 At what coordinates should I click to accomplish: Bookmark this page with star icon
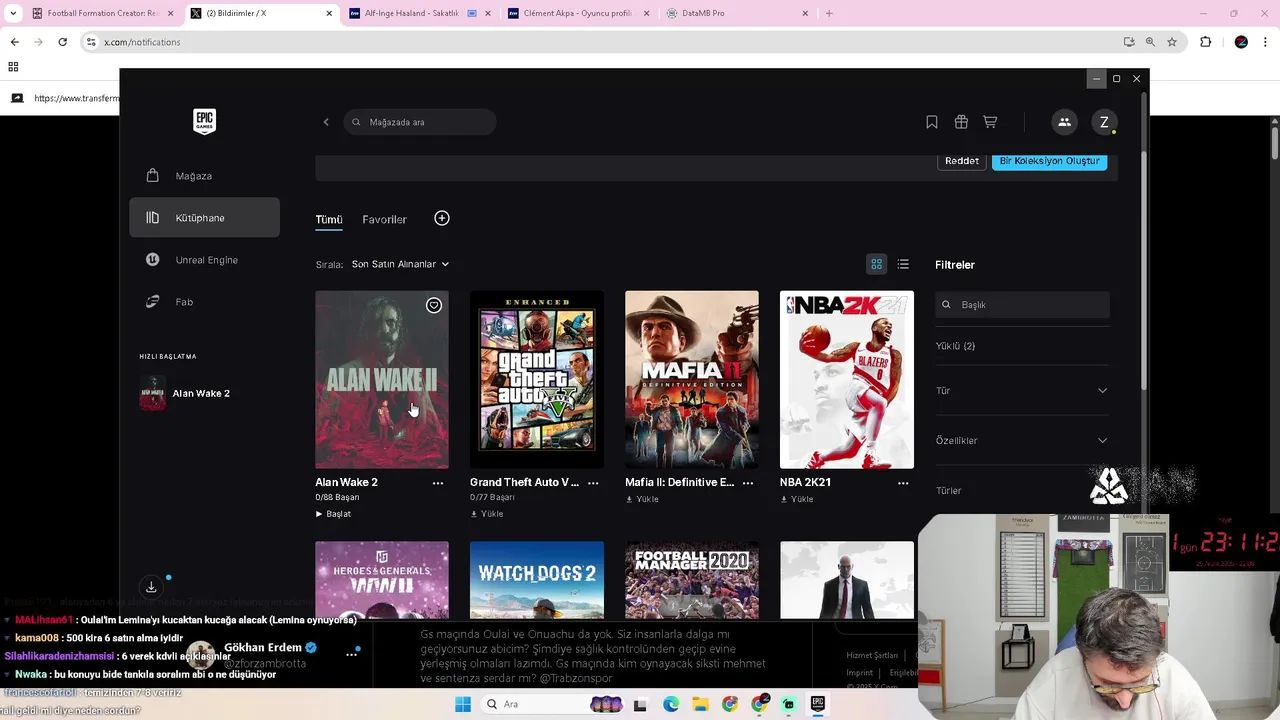click(1172, 42)
